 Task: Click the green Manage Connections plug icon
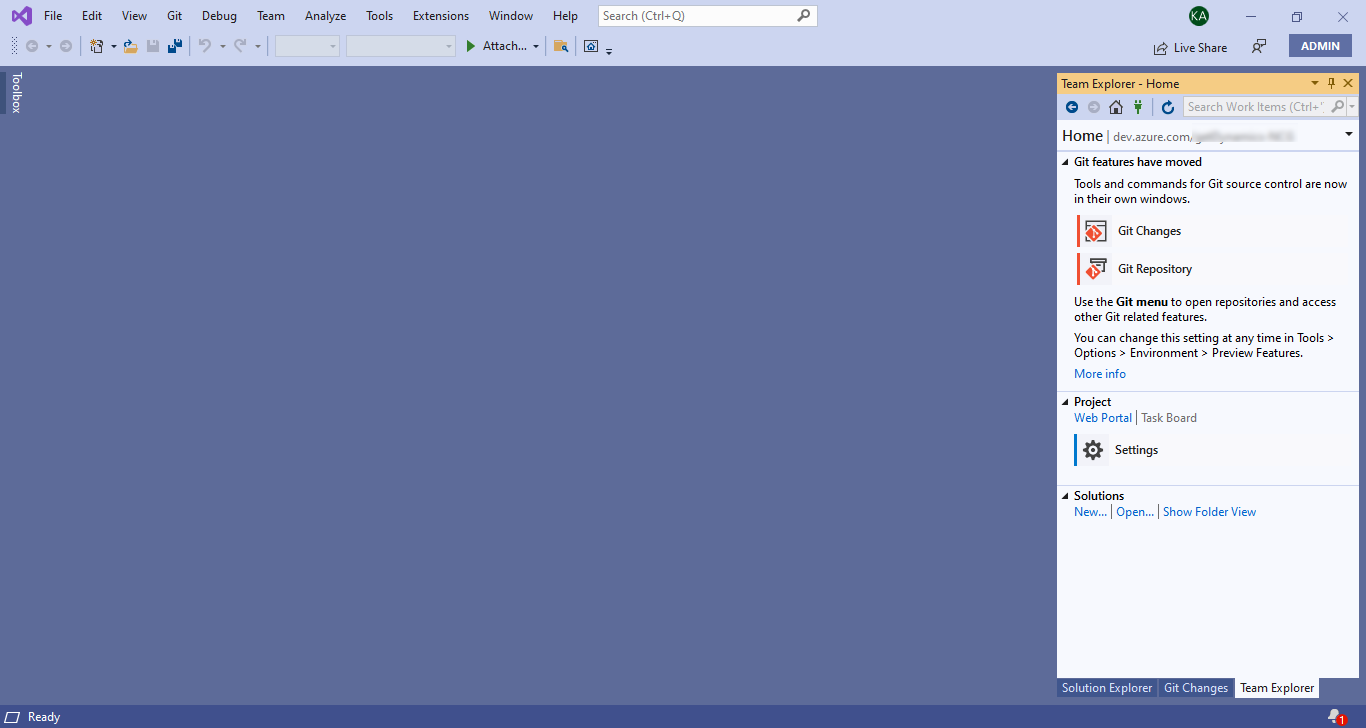coord(1138,107)
